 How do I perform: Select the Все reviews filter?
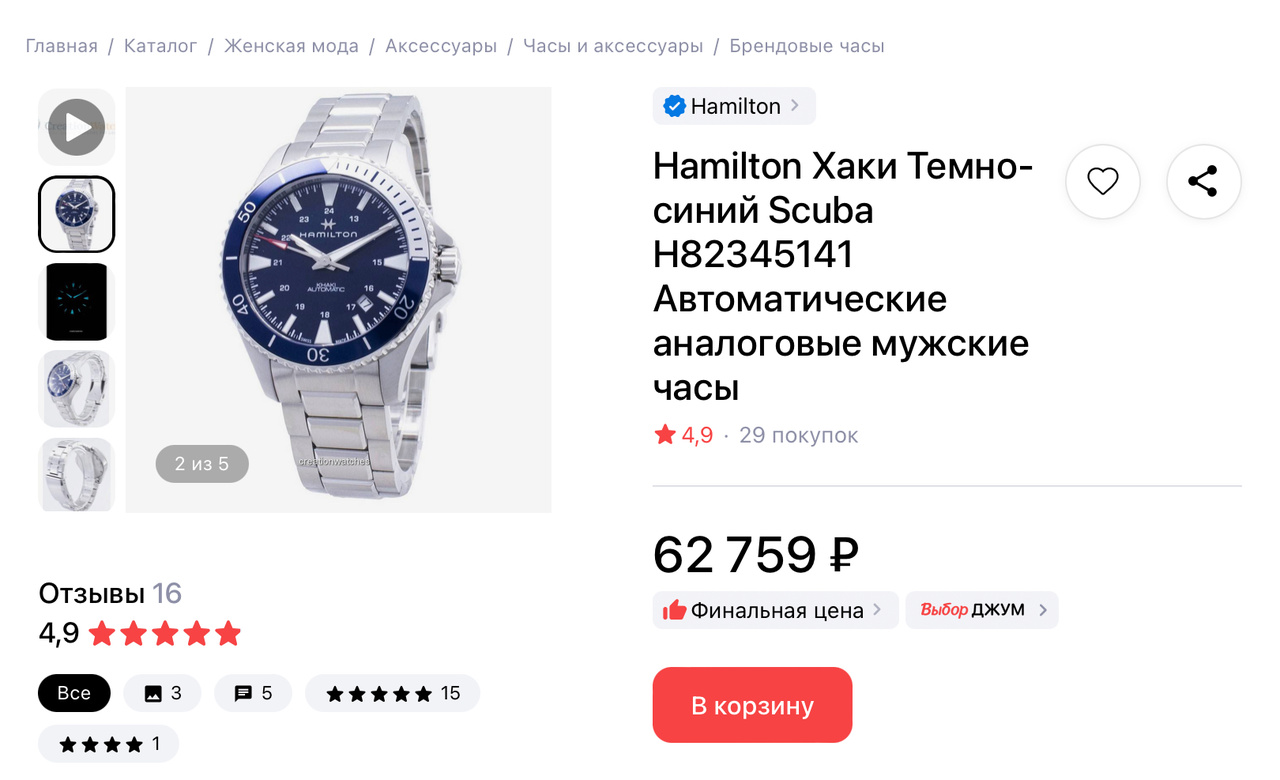point(74,693)
